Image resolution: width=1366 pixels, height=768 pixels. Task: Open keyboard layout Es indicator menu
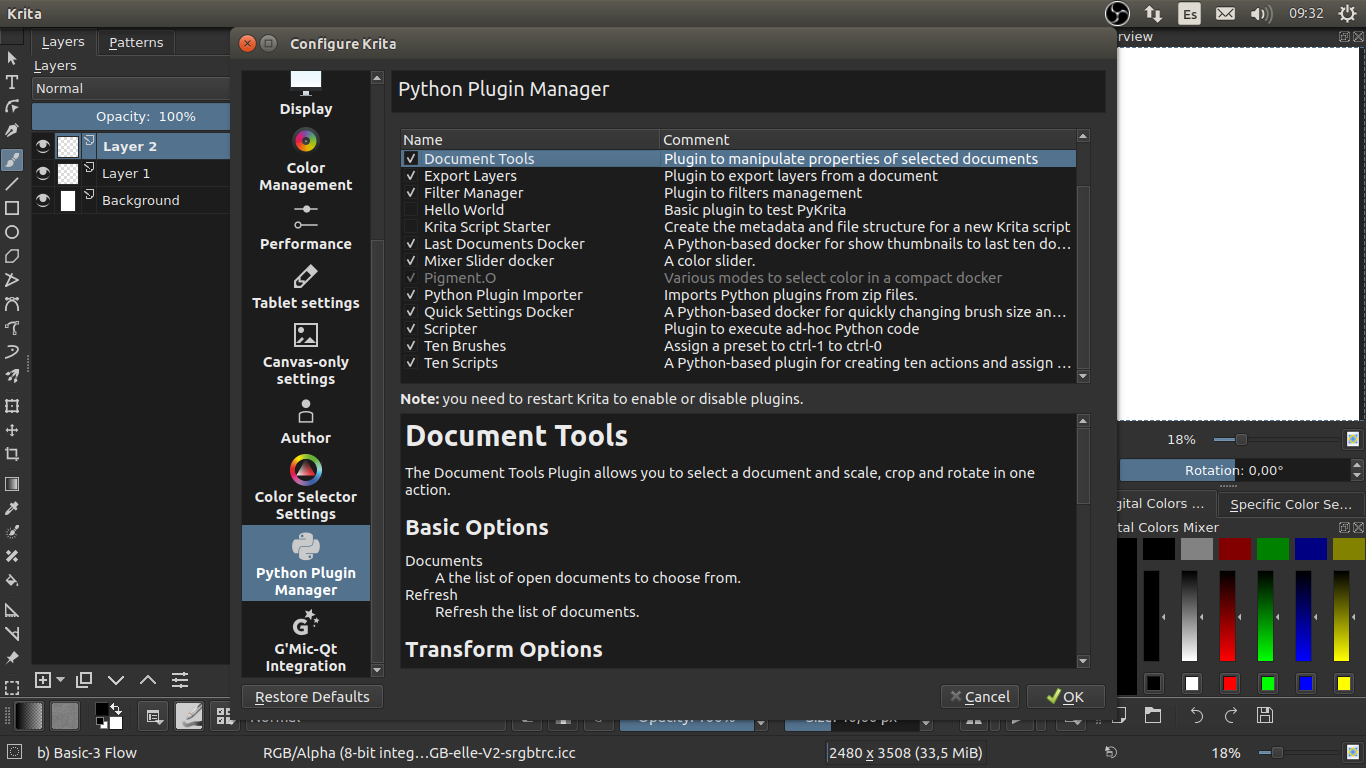tap(1189, 14)
